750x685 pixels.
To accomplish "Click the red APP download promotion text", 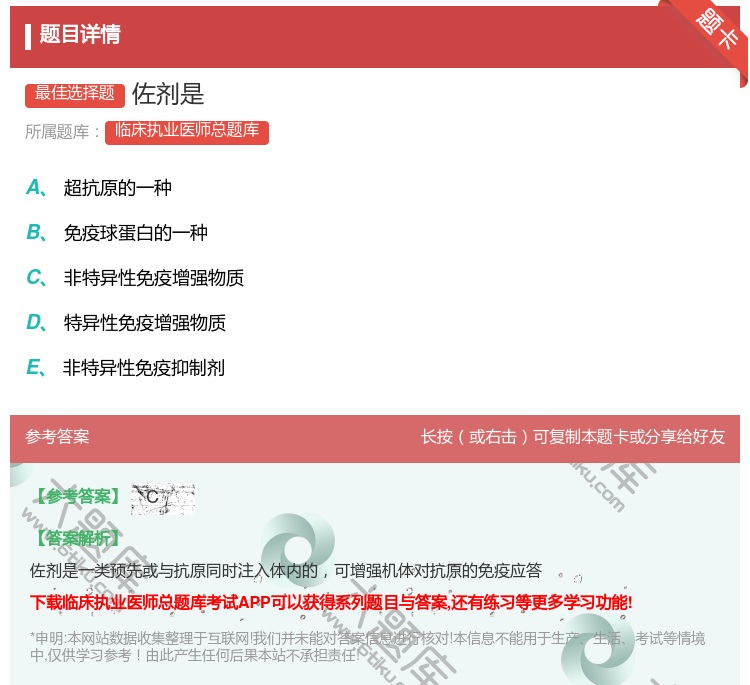I will pyautogui.click(x=331, y=602).
